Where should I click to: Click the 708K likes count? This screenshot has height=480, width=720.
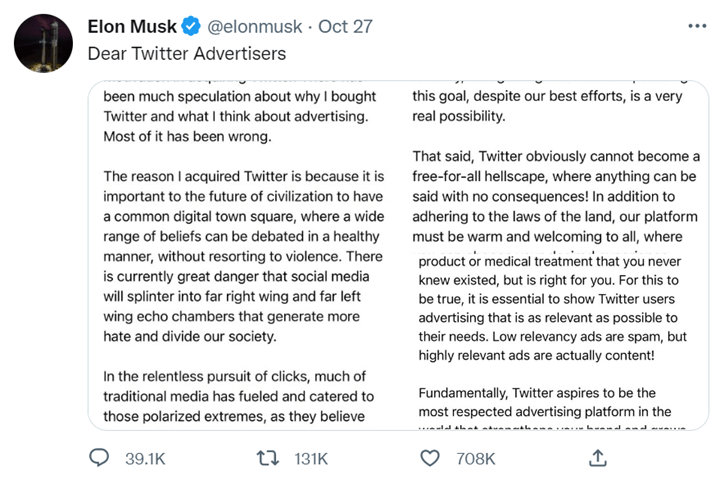point(476,458)
